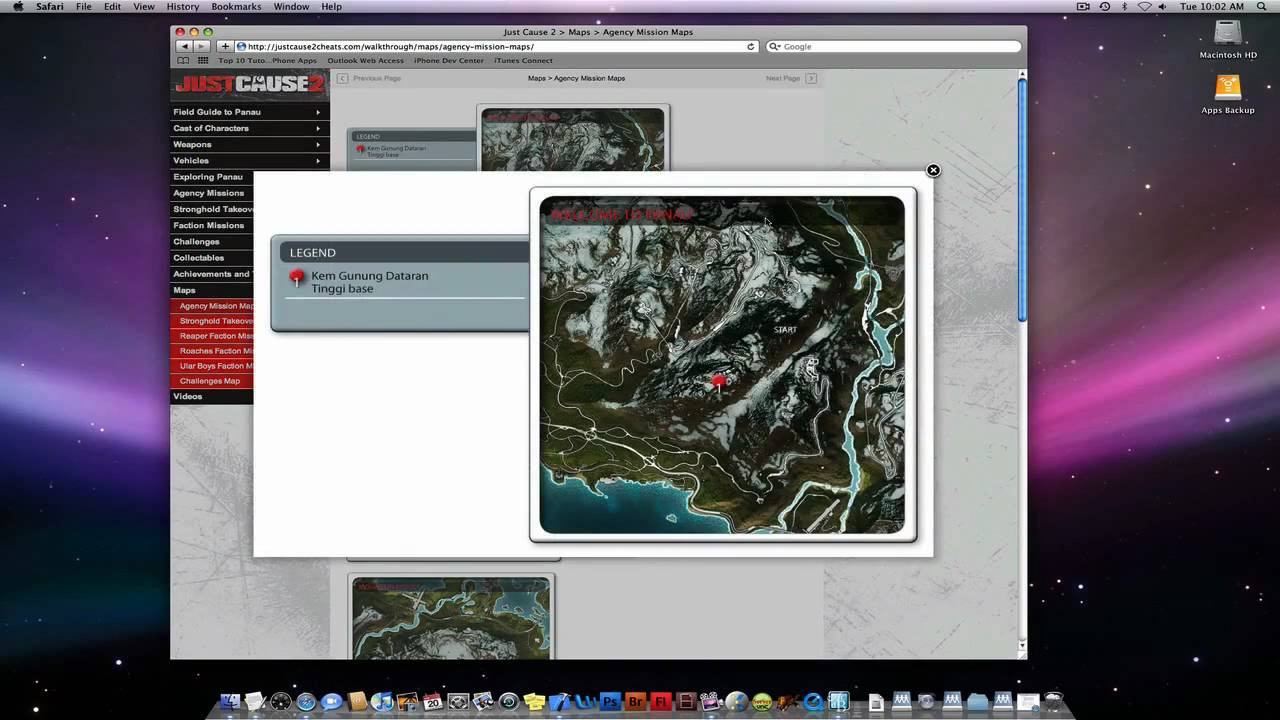This screenshot has height=720, width=1280.
Task: Show Top Sites grid icon
Action: [x=203, y=60]
